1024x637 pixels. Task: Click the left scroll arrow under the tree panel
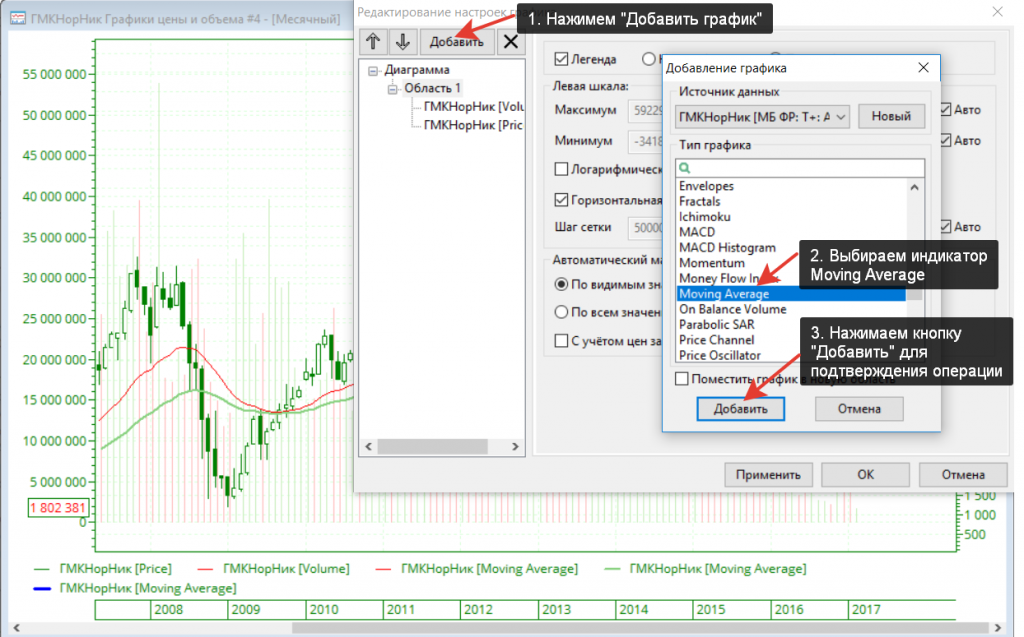pos(368,446)
